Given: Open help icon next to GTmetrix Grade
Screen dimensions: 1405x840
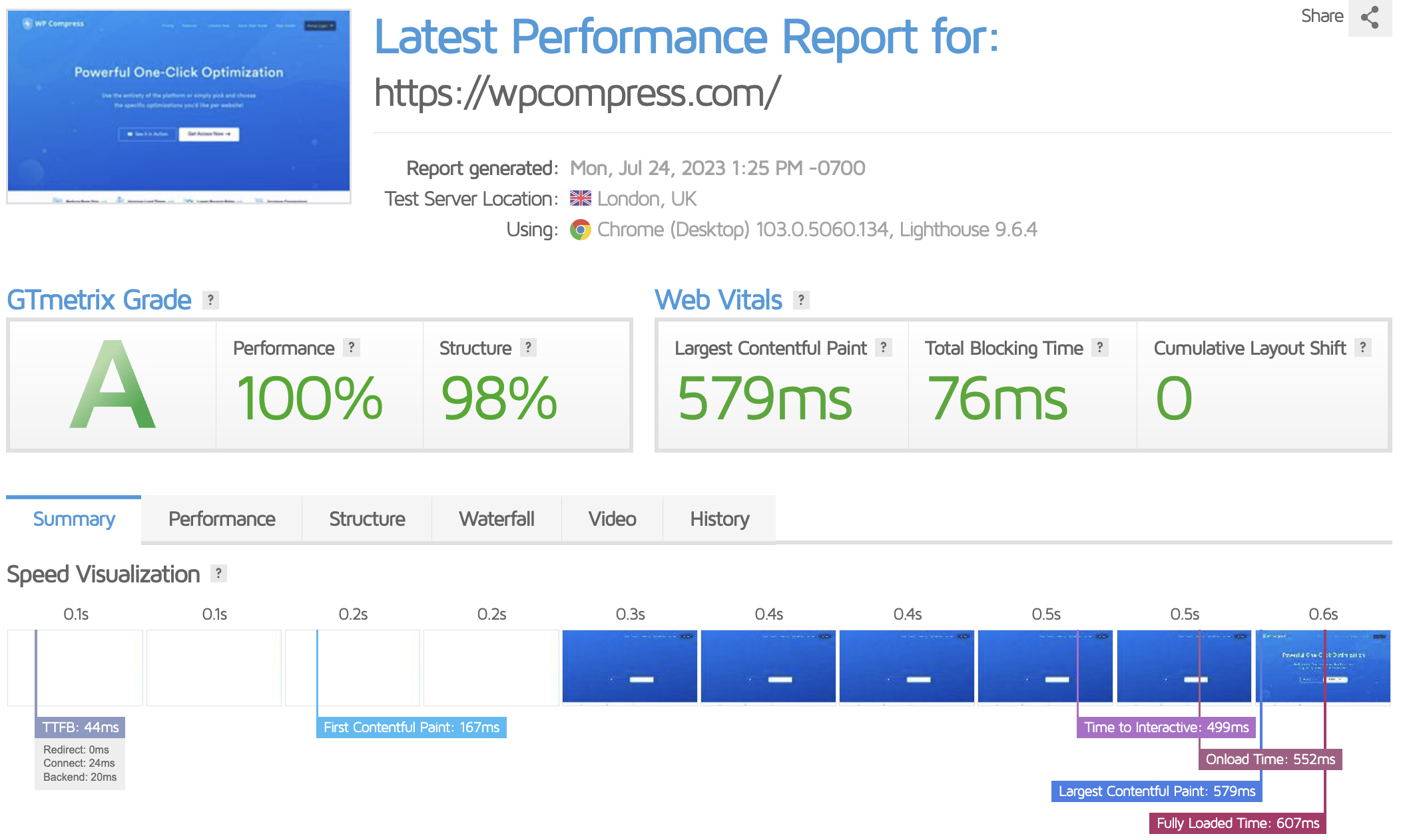Looking at the screenshot, I should coord(210,300).
